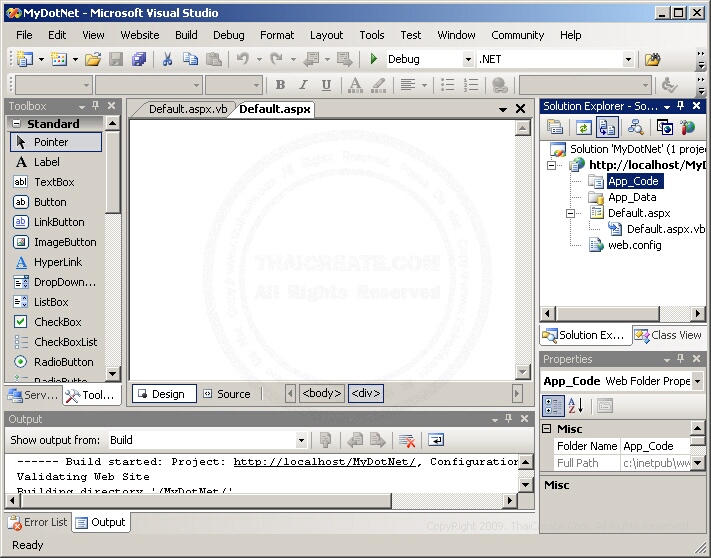This screenshot has height=558, width=711.
Task: Open the Website menu
Action: (140, 35)
